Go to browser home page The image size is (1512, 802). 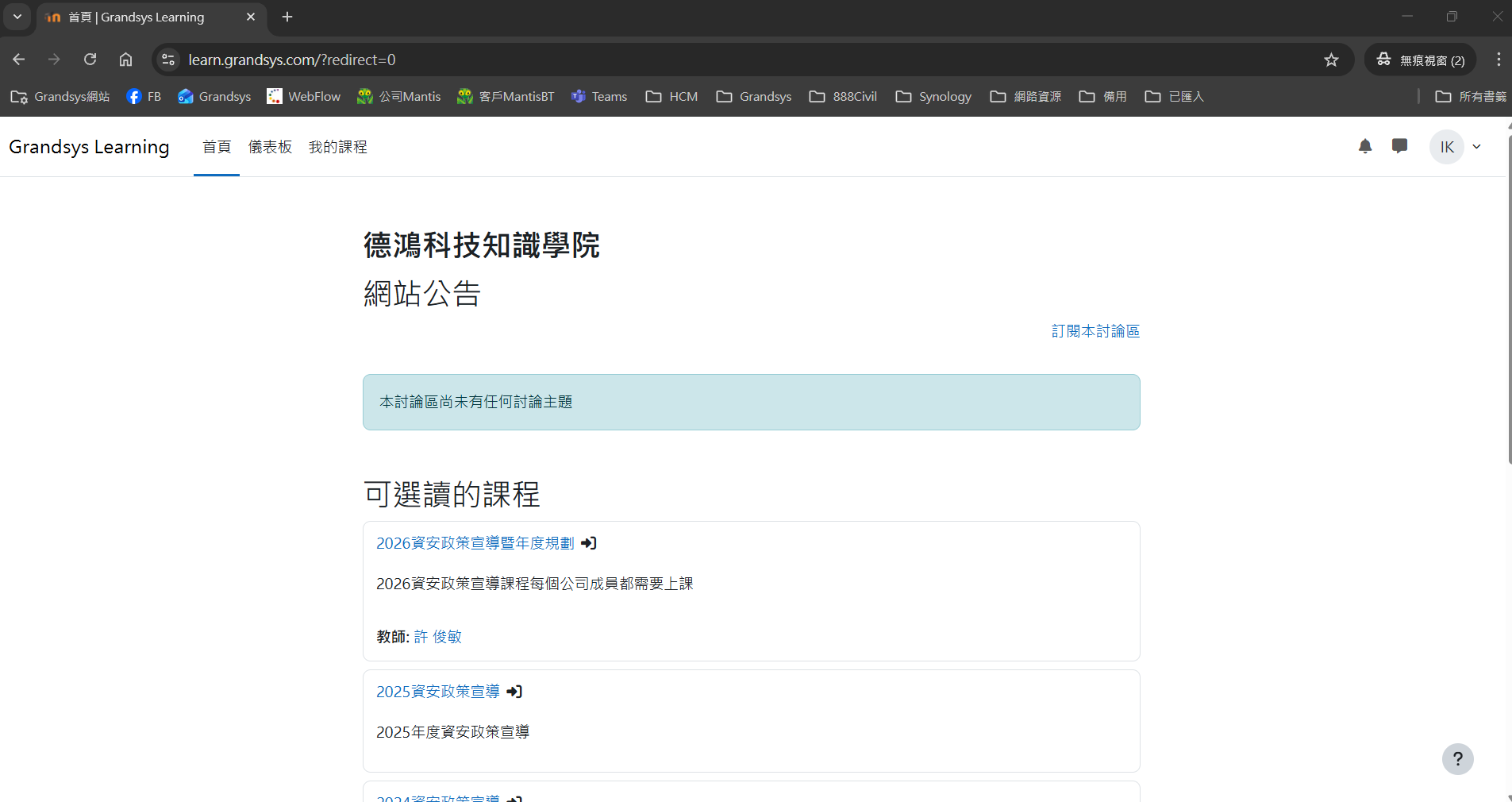125,60
